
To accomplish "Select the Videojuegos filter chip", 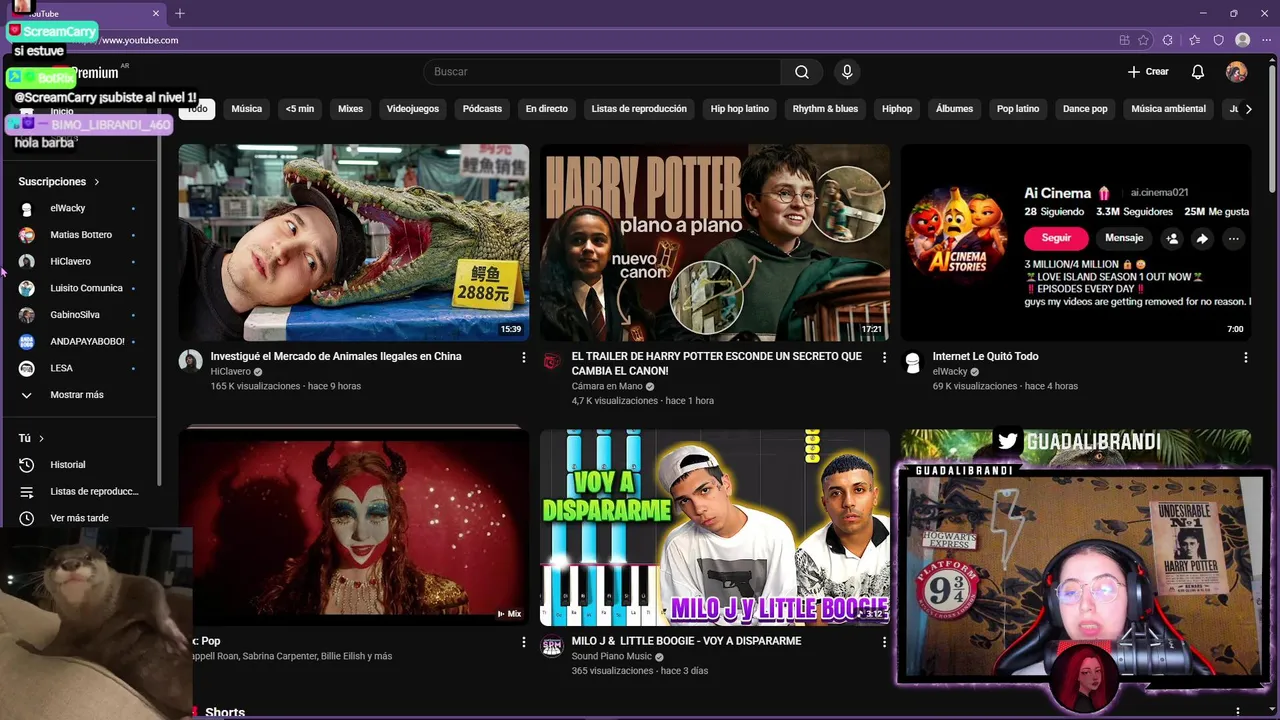I will (413, 109).
